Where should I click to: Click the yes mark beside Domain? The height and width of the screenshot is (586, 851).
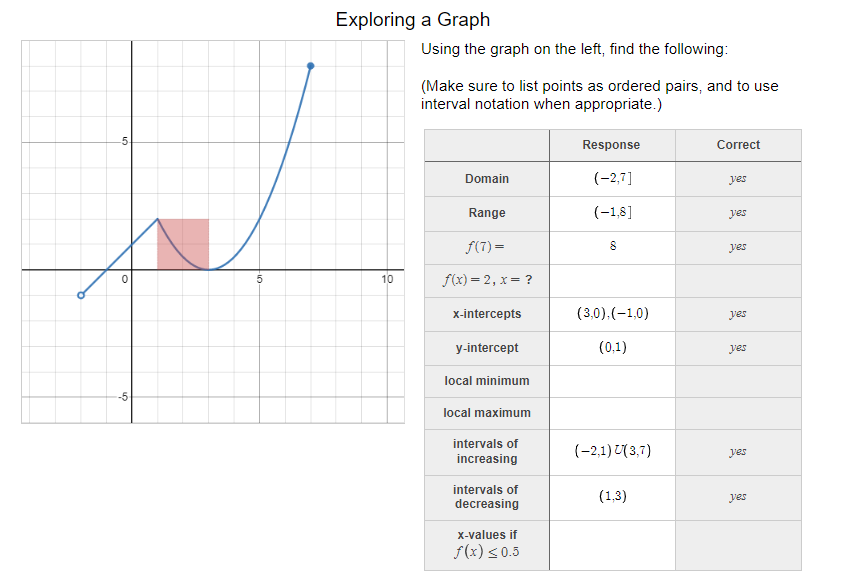click(x=738, y=179)
